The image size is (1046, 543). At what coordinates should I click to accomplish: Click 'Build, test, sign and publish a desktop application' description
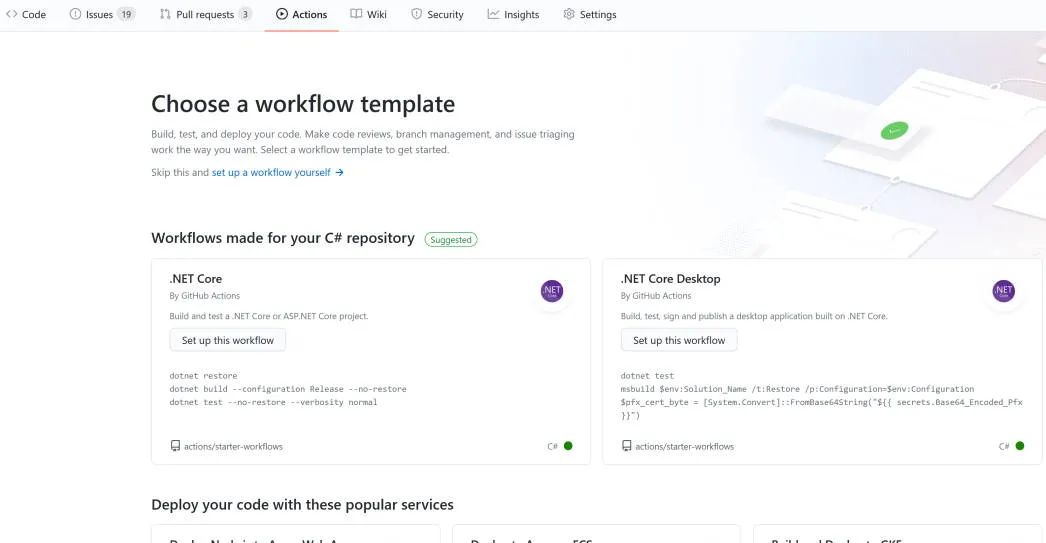click(x=754, y=316)
